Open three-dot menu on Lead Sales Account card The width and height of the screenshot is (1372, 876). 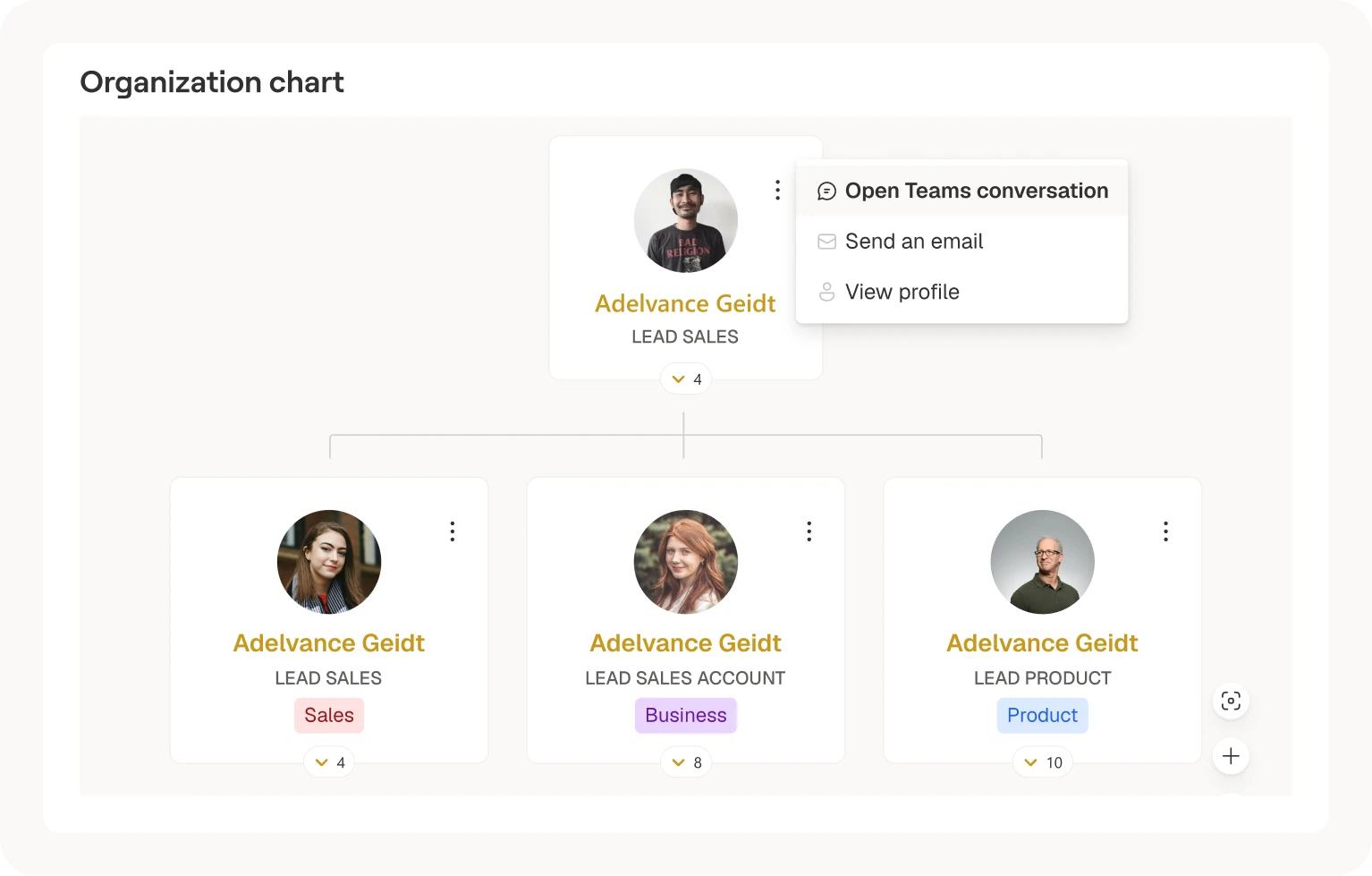pos(809,532)
